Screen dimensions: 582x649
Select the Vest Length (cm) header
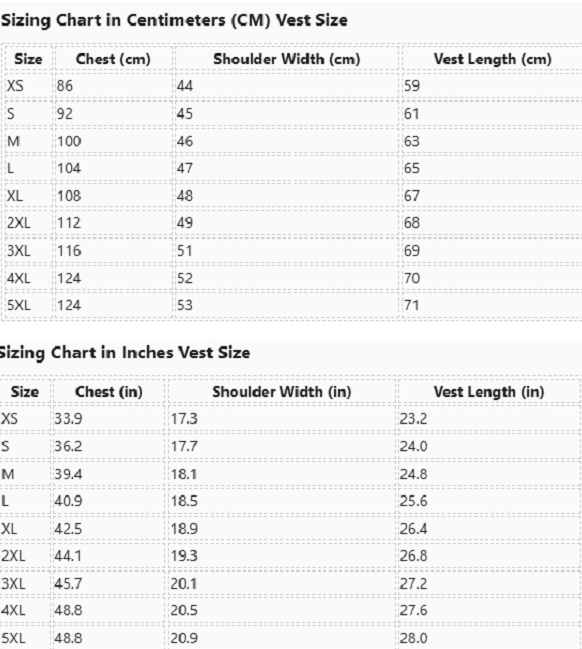tap(492, 59)
